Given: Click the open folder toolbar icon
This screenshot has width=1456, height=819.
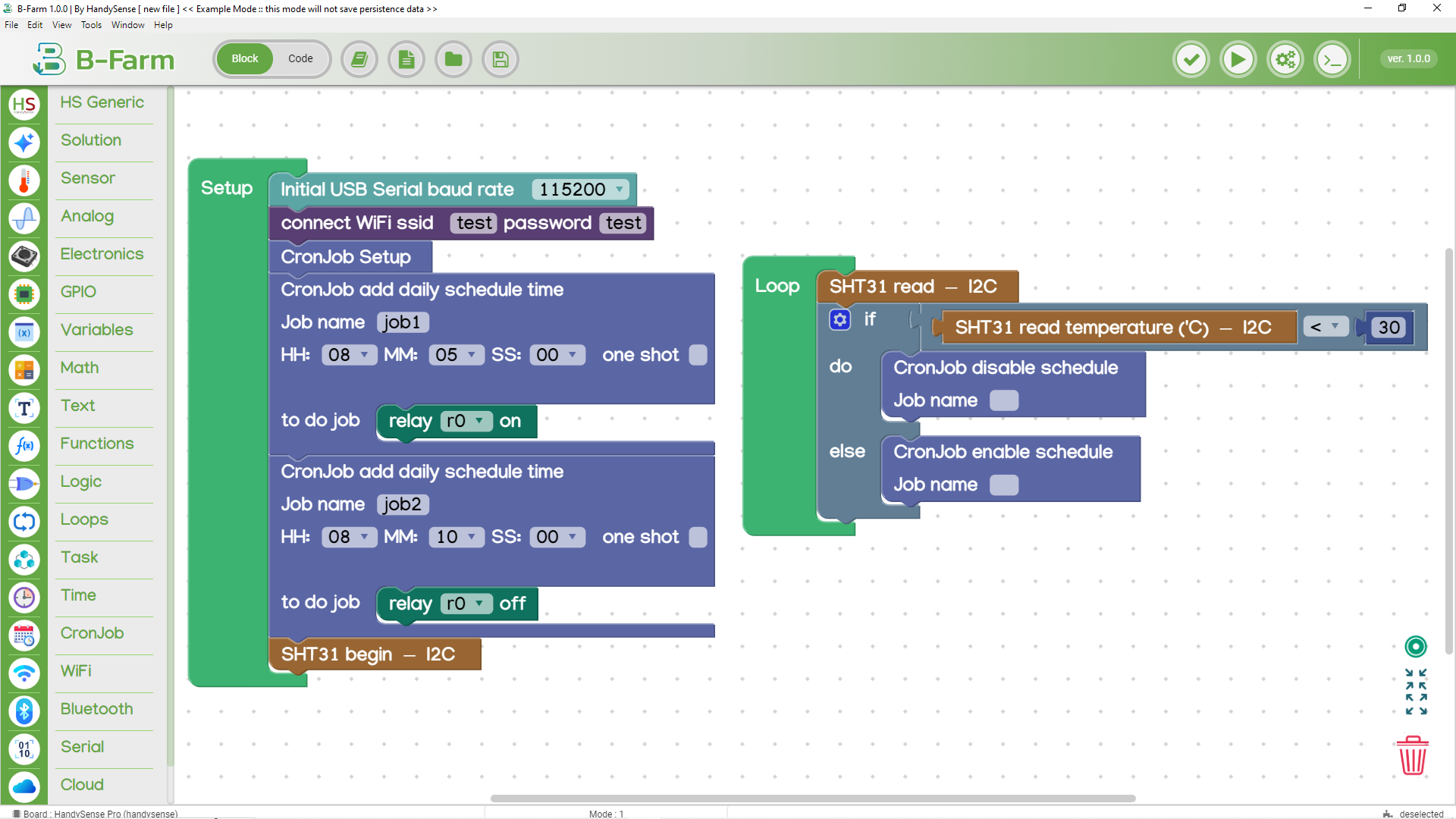Looking at the screenshot, I should (453, 59).
